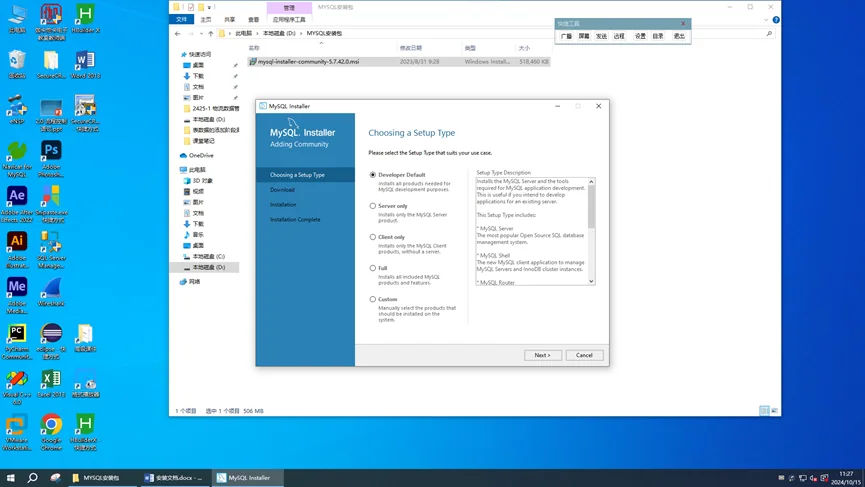Click the description box scroll down arrow

click(591, 281)
